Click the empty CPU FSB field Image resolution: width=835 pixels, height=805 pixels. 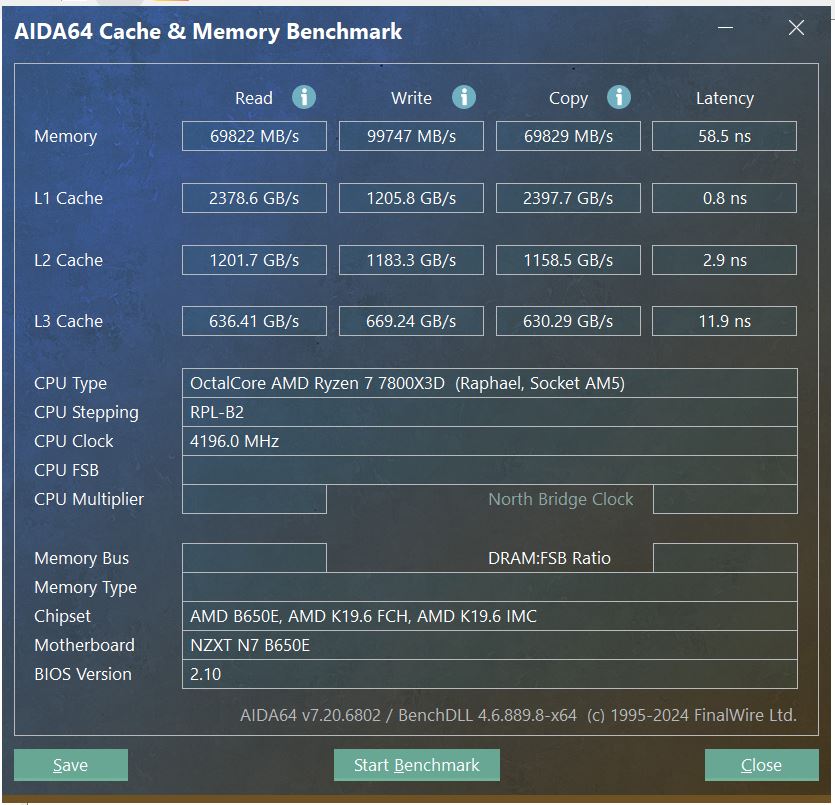[489, 470]
